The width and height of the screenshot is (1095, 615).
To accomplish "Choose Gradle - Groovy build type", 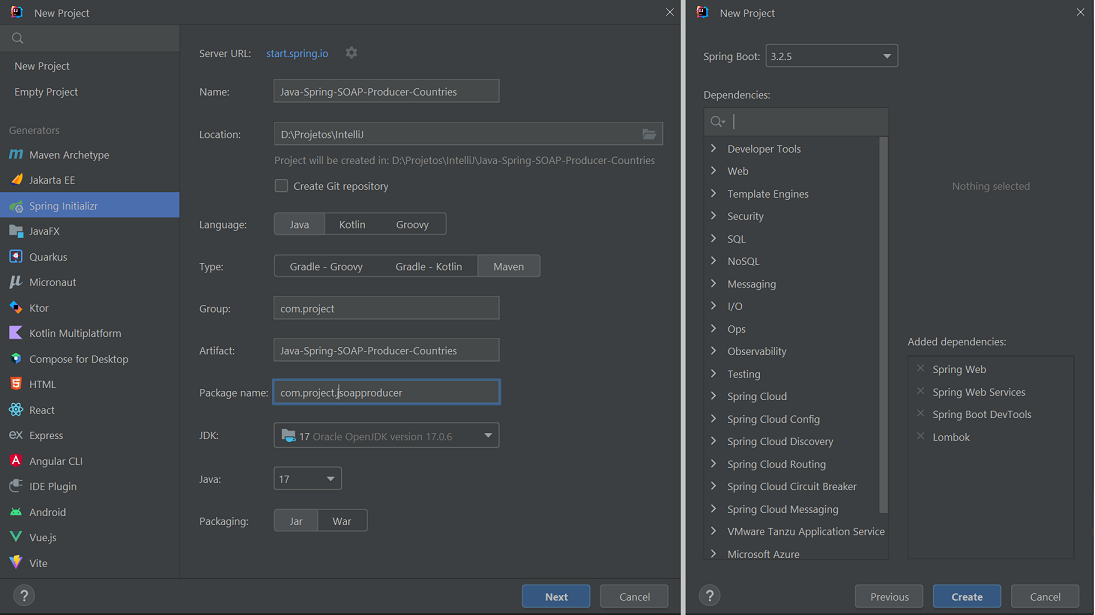I will coord(326,266).
